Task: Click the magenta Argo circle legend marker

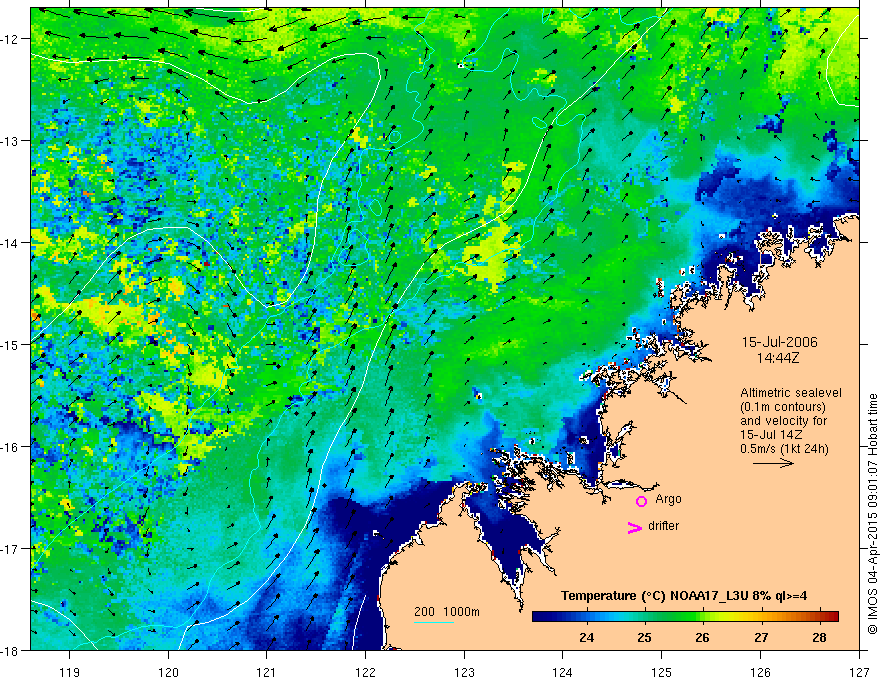Action: 641,501
